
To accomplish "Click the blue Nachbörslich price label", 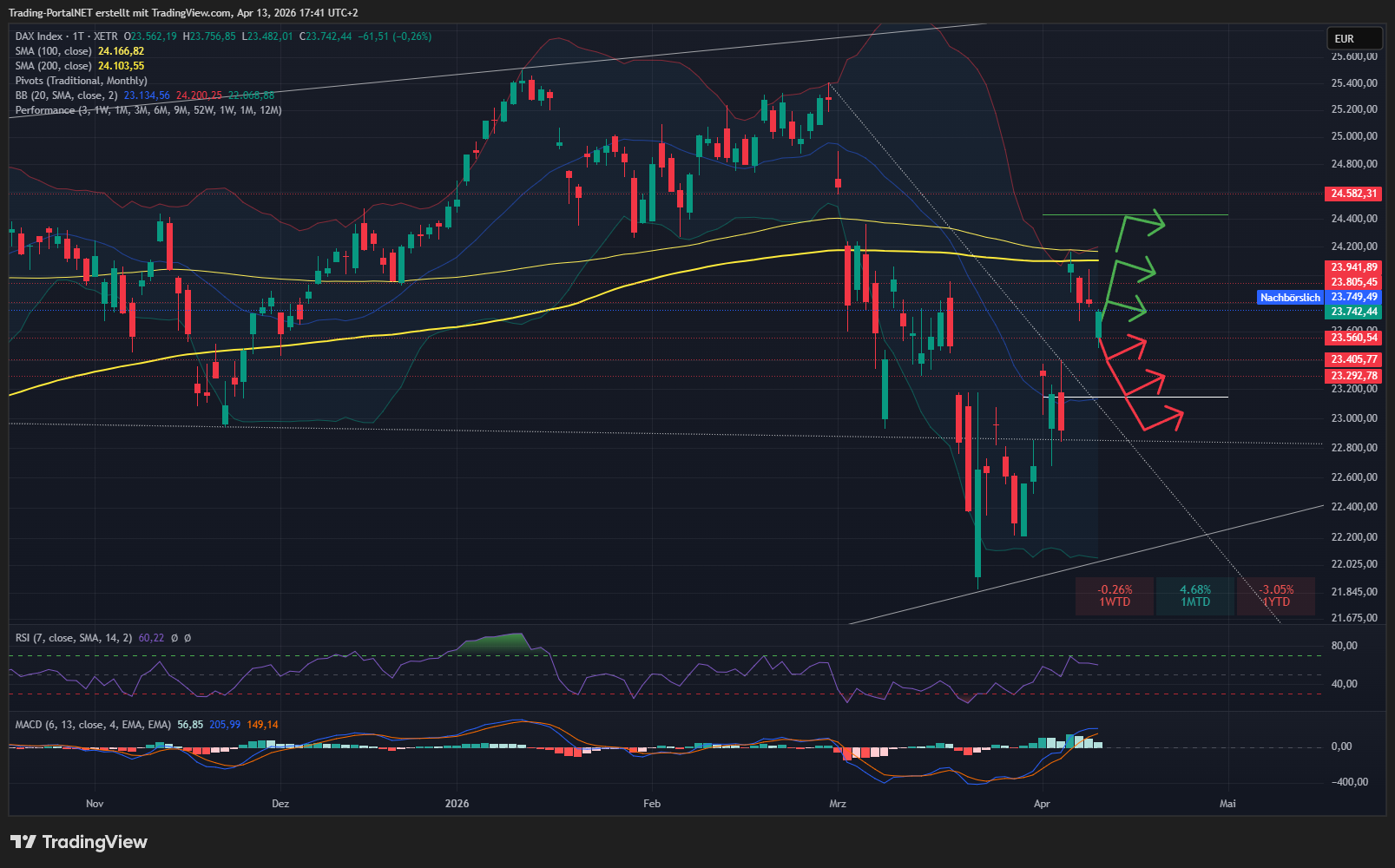I will click(x=1290, y=298).
